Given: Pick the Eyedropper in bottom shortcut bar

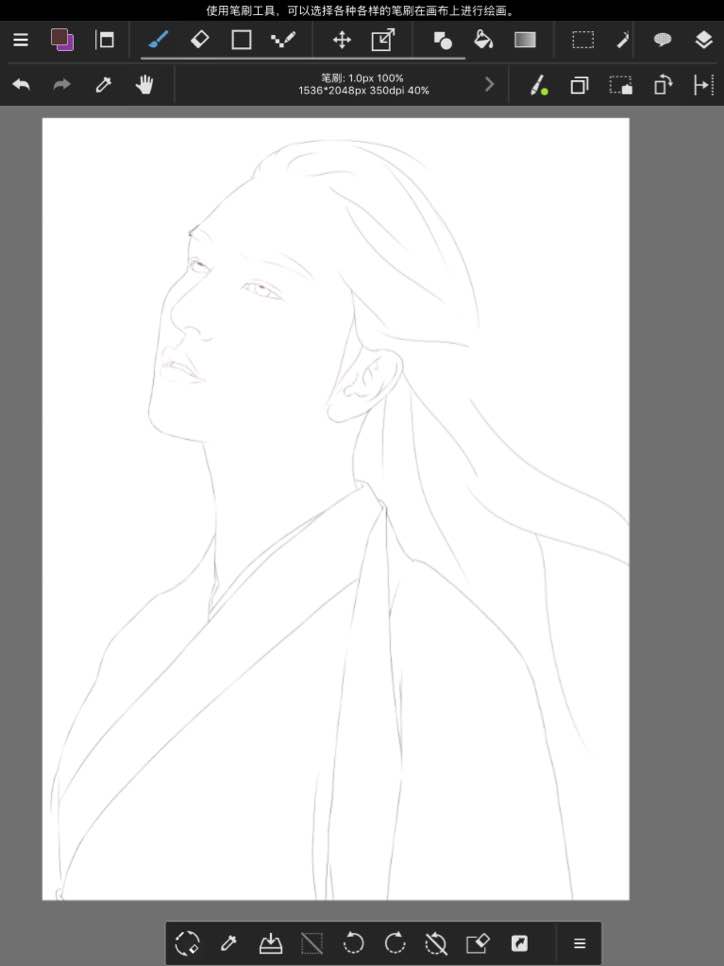Looking at the screenshot, I should 229,943.
